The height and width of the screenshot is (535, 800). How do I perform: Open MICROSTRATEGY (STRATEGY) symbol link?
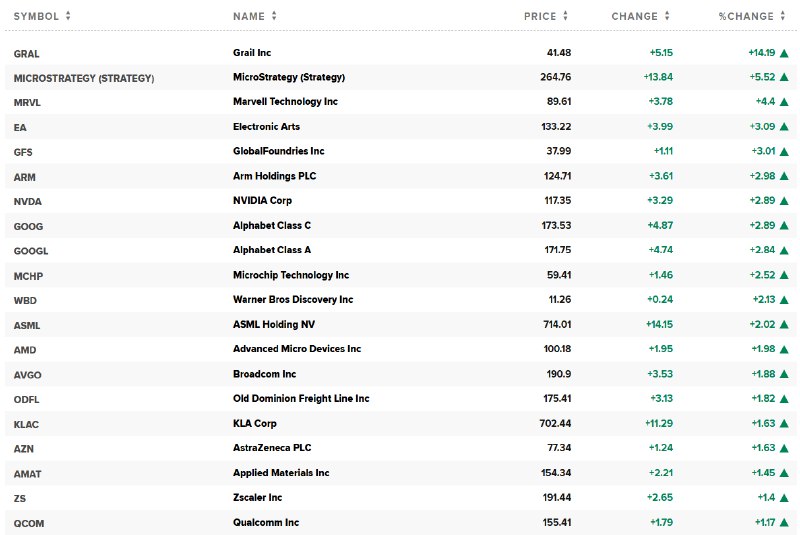(84, 79)
